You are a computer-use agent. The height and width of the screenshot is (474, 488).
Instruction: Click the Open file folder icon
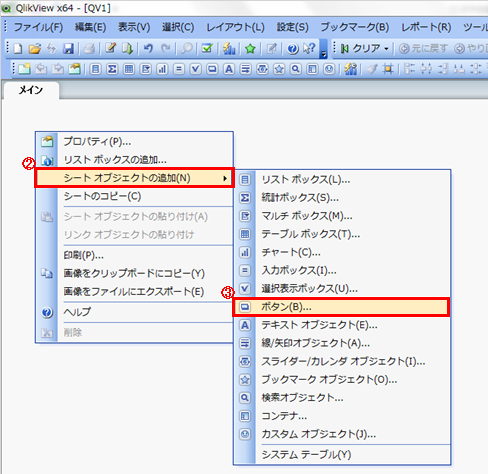click(x=35, y=49)
